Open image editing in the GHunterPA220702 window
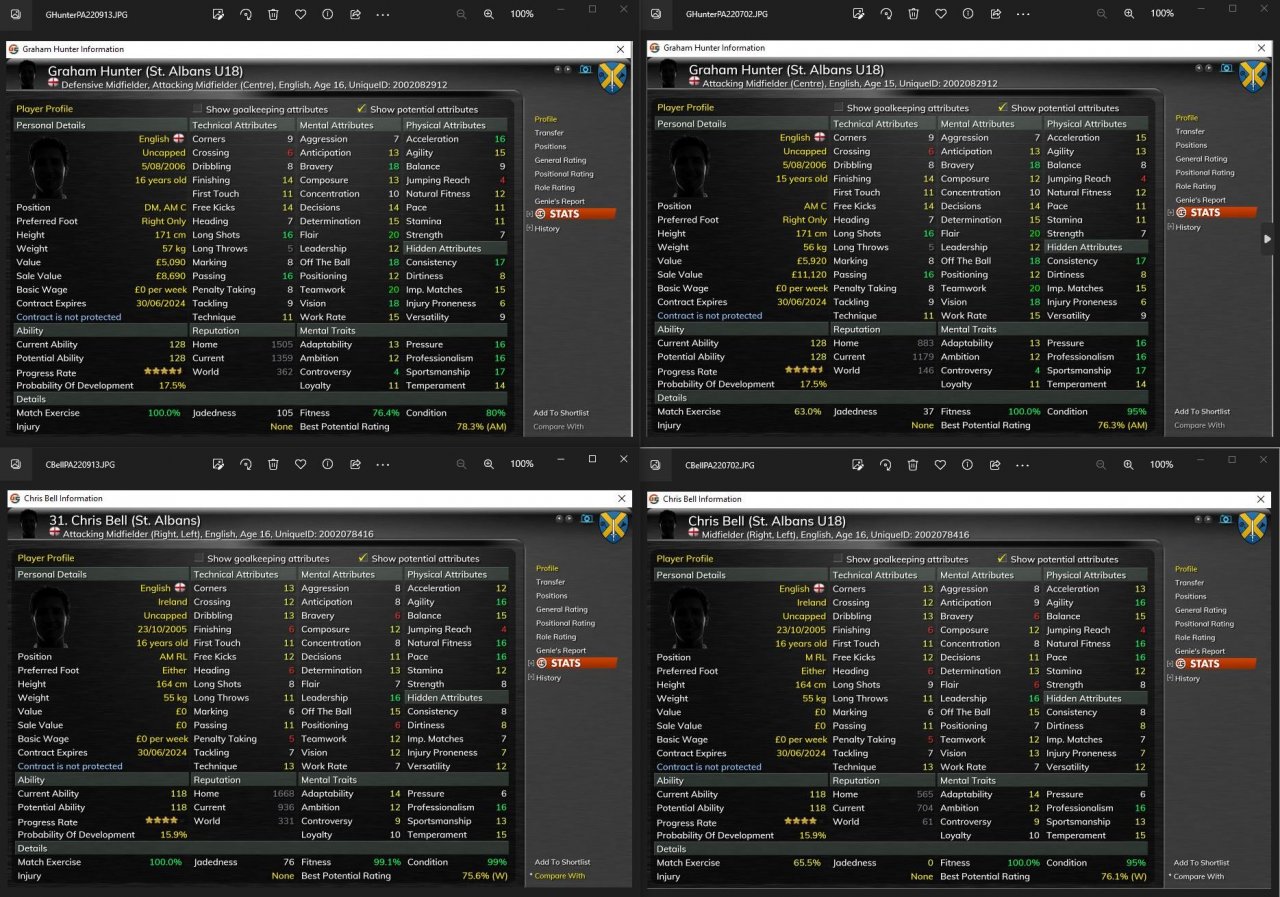Viewport: 1280px width, 897px height. (x=858, y=14)
